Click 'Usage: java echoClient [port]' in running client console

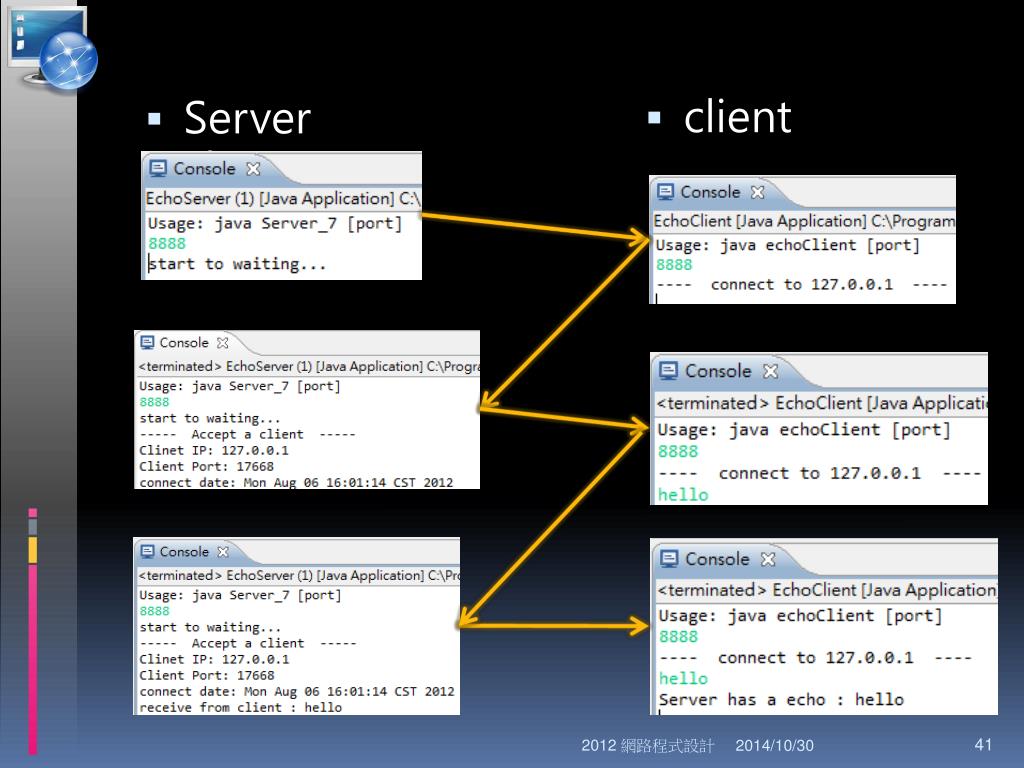coord(788,245)
